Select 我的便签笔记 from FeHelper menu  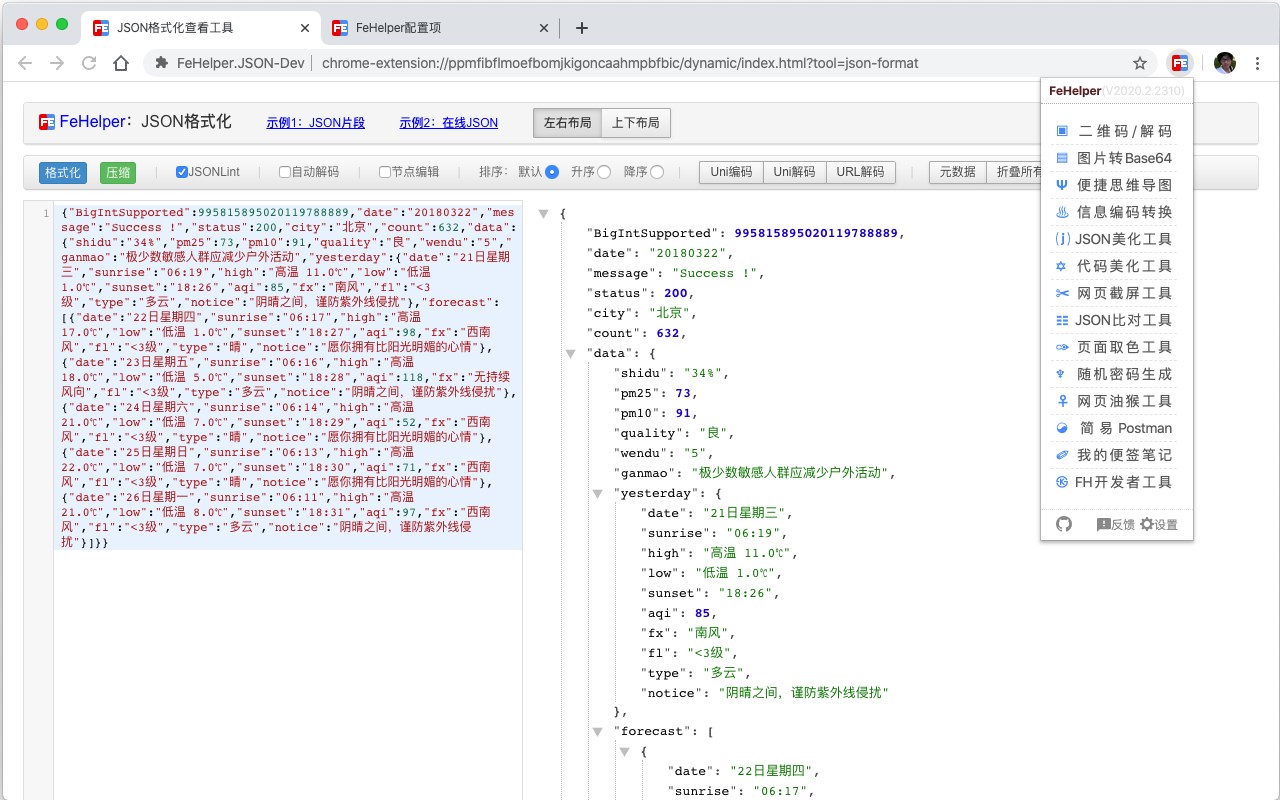(1115, 455)
